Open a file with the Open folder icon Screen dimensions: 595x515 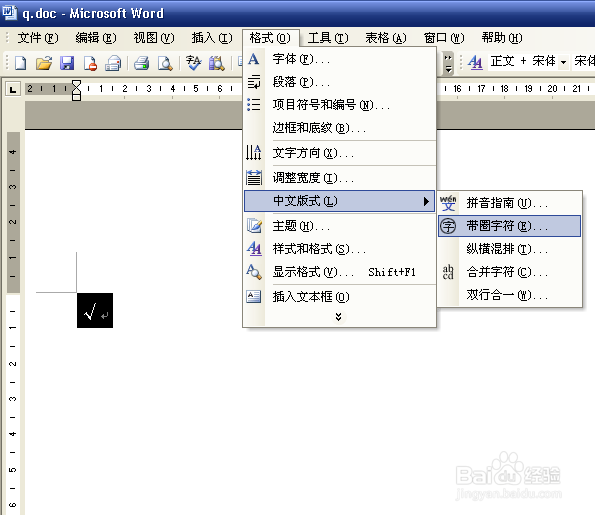point(44,63)
